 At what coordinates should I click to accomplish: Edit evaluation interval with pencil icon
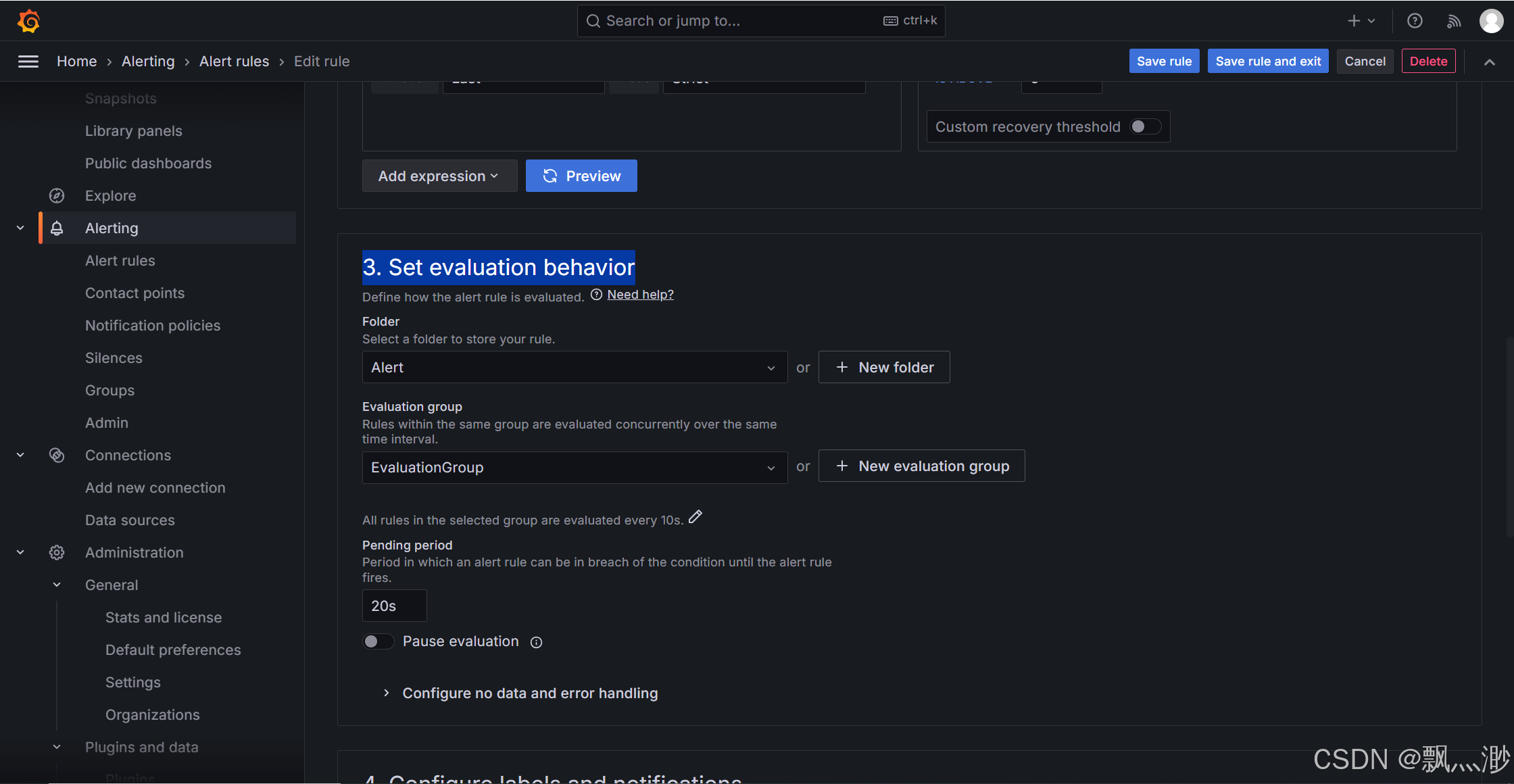pos(695,518)
